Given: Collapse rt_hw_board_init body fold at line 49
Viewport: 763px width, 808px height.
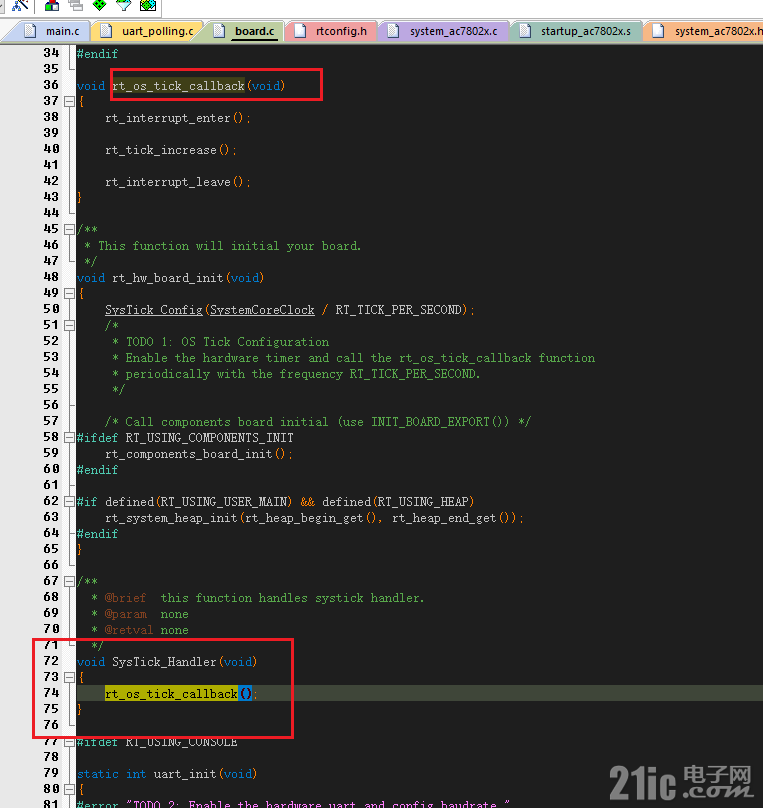Looking at the screenshot, I should 69,293.
